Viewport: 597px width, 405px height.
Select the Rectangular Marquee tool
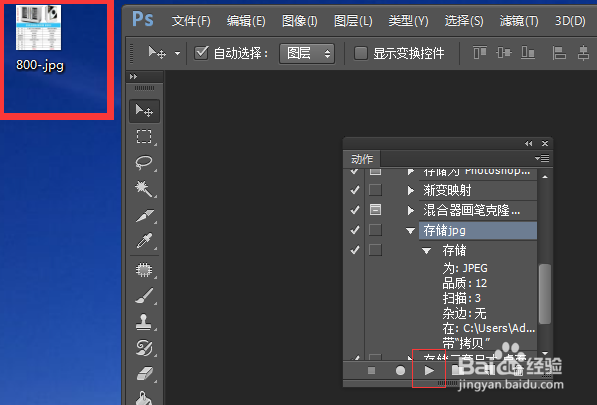tap(144, 136)
